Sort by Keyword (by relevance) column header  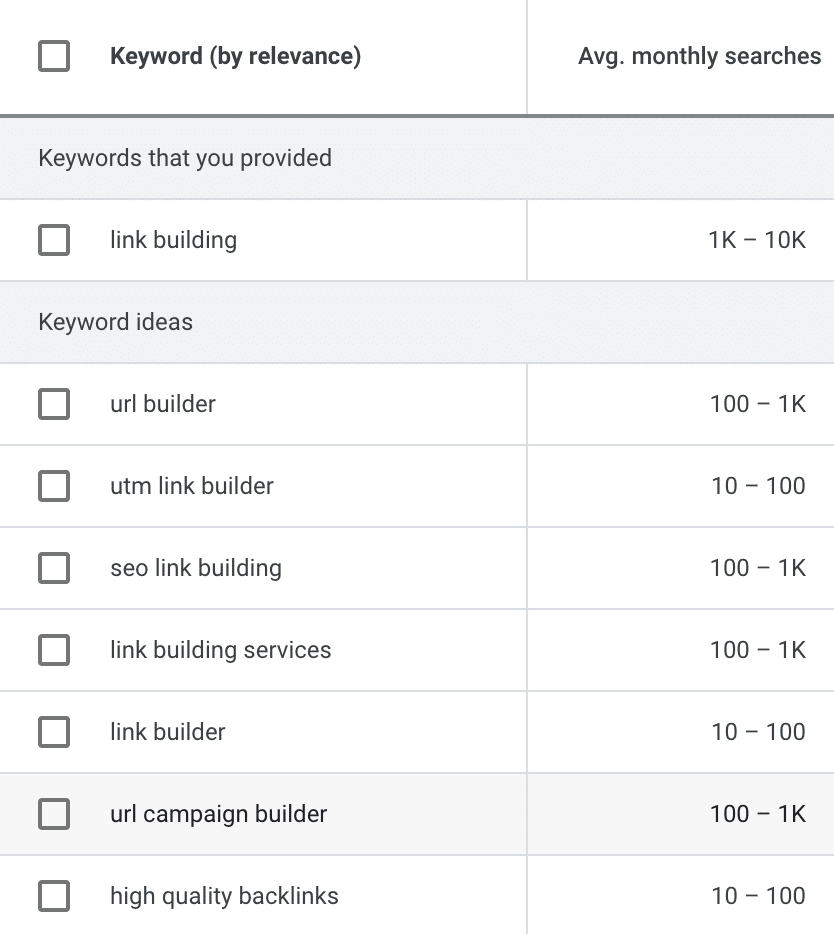(235, 56)
